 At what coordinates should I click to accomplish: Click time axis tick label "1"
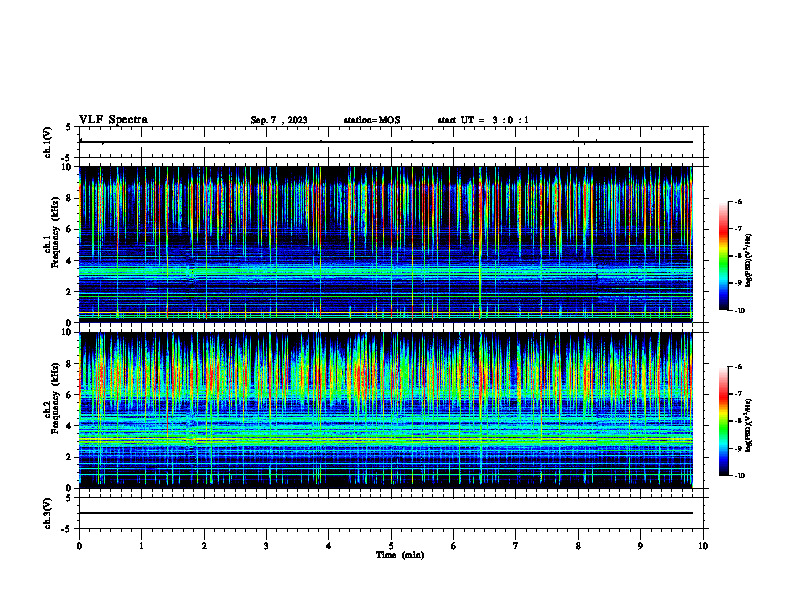(141, 546)
